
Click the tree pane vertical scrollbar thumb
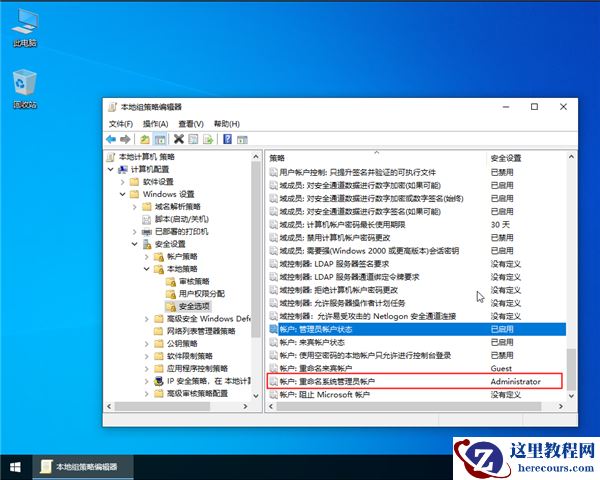(x=256, y=250)
